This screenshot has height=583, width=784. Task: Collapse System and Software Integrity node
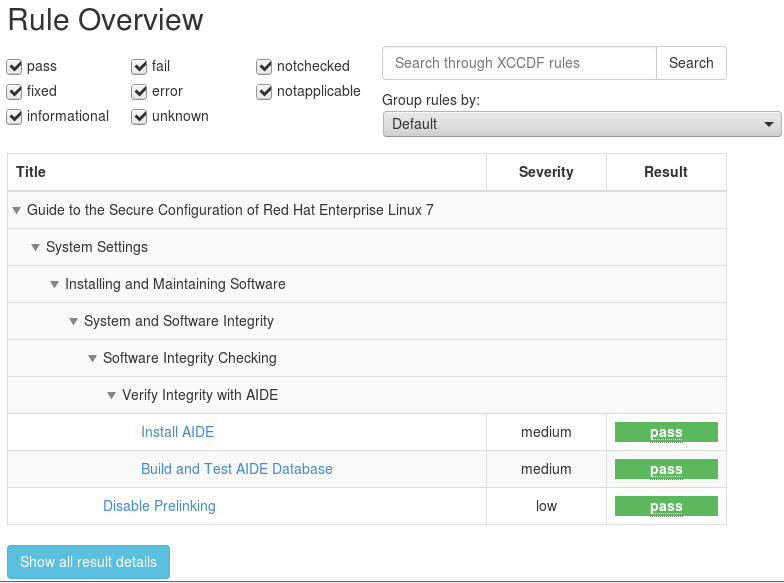pos(74,321)
